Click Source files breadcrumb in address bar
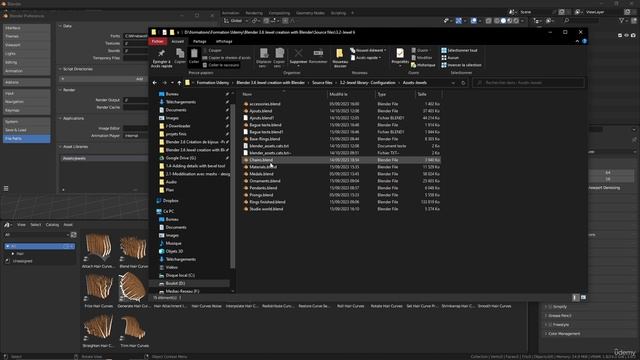Viewport: 640px width, 360px height. pos(322,83)
